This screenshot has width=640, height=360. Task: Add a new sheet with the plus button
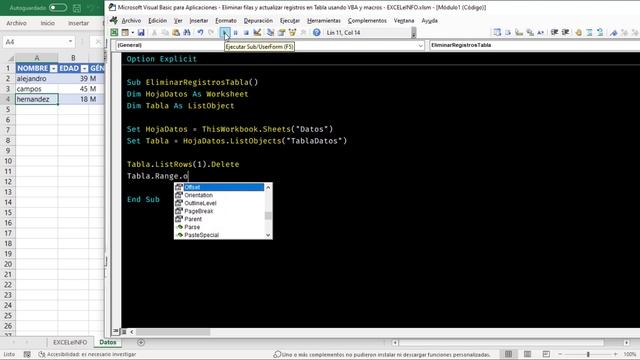(x=141, y=342)
